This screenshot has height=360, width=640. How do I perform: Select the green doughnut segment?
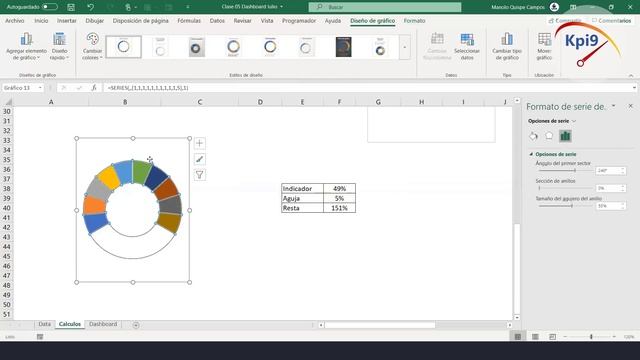click(x=142, y=171)
